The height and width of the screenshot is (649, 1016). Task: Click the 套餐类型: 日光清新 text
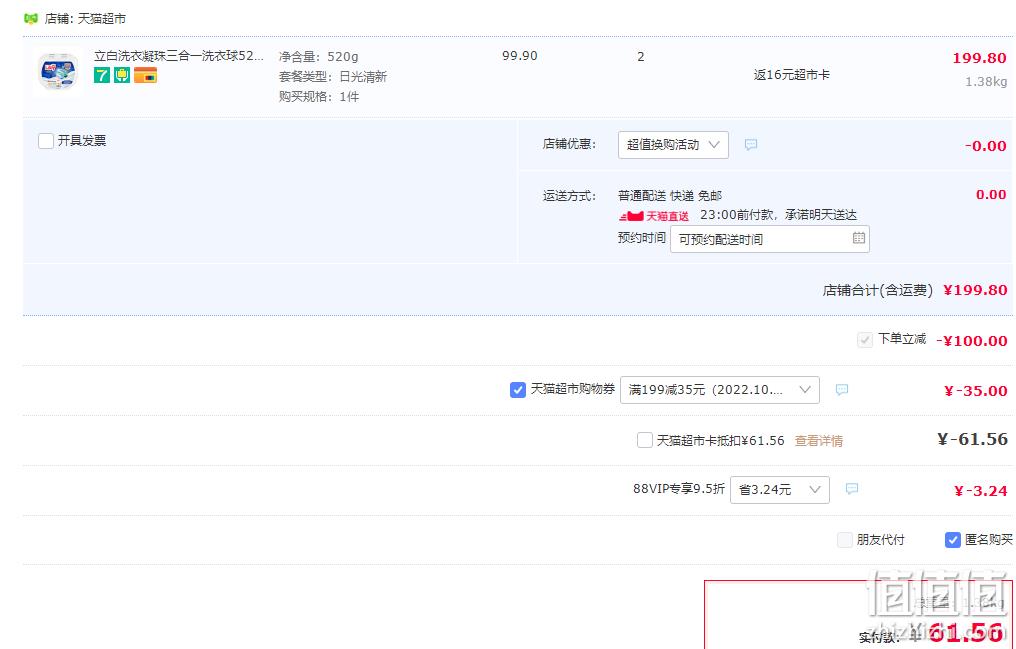pos(332,76)
